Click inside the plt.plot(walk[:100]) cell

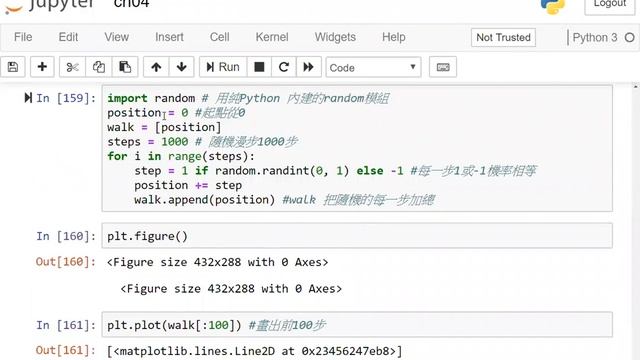pyautogui.click(x=357, y=325)
